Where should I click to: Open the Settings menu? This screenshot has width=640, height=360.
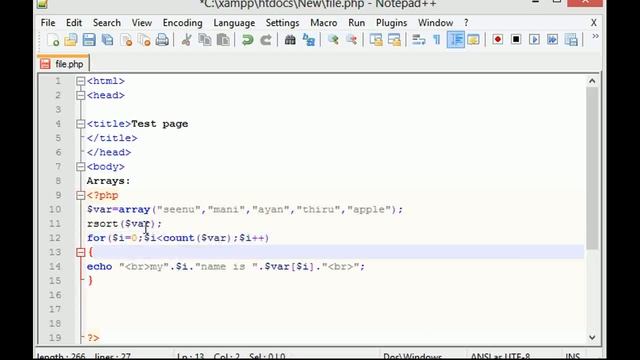pyautogui.click(x=282, y=23)
